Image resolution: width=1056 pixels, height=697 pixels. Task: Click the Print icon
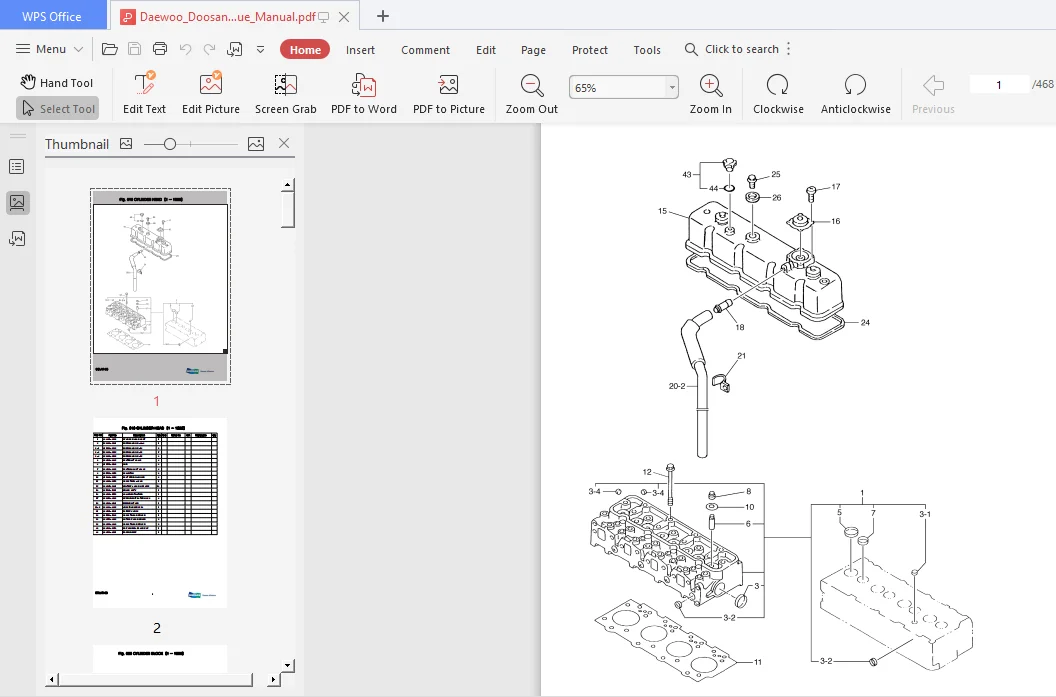[x=160, y=49]
